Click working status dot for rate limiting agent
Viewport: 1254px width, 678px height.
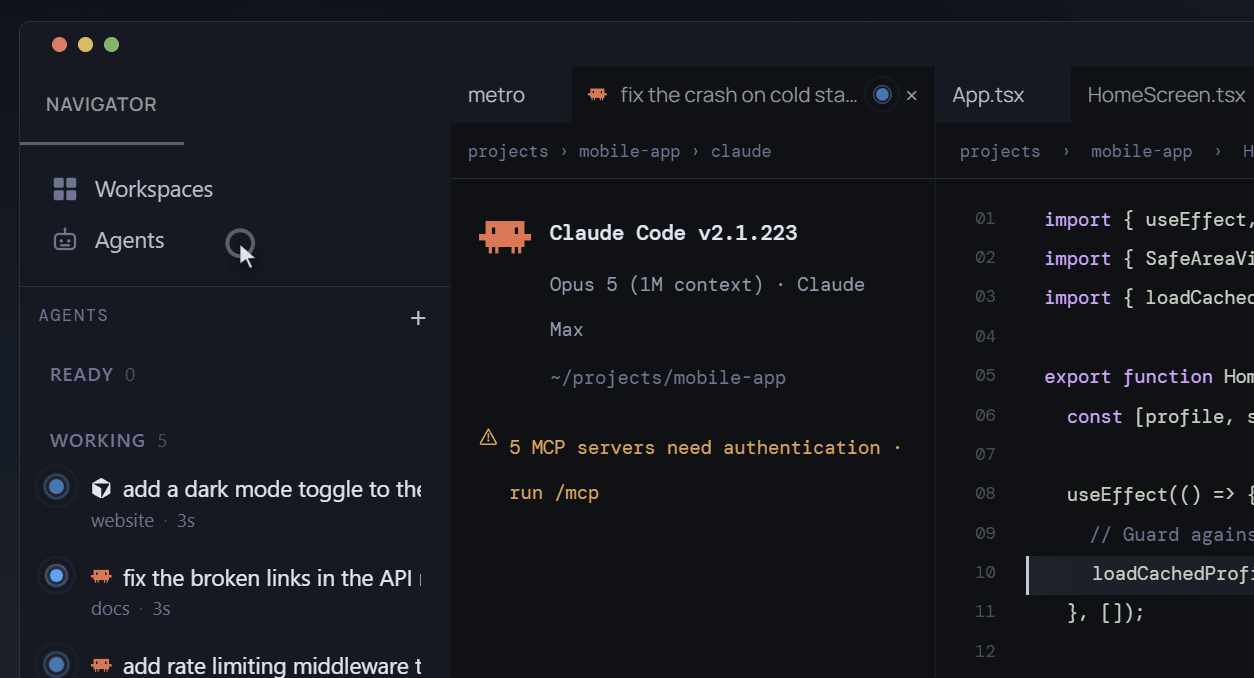coord(57,663)
